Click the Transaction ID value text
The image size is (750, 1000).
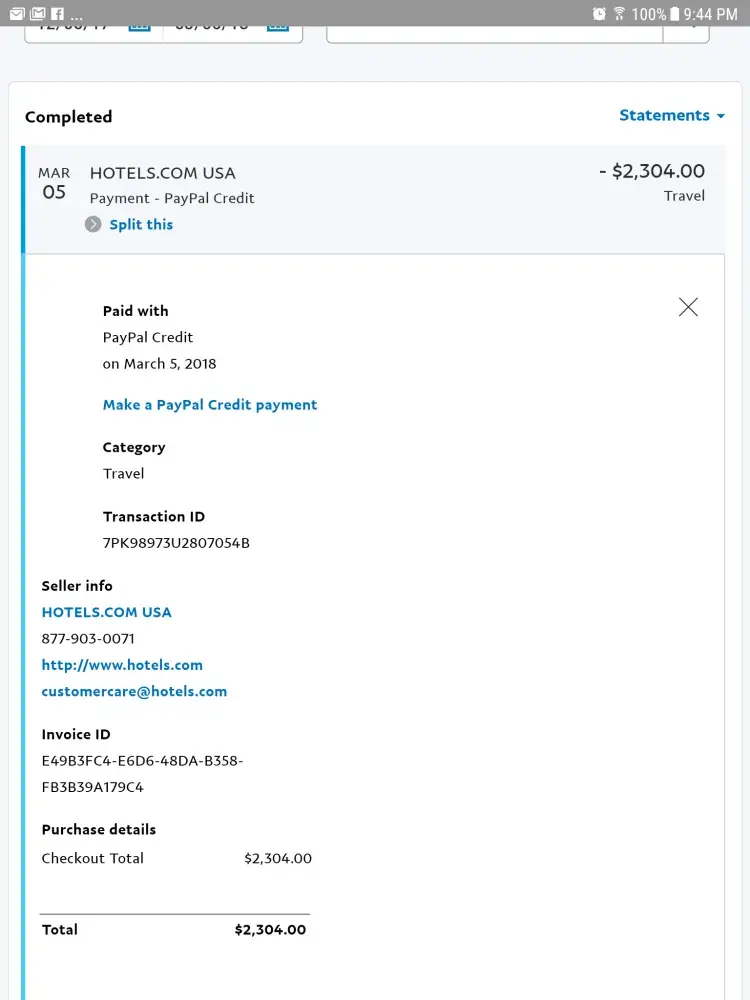pos(176,543)
